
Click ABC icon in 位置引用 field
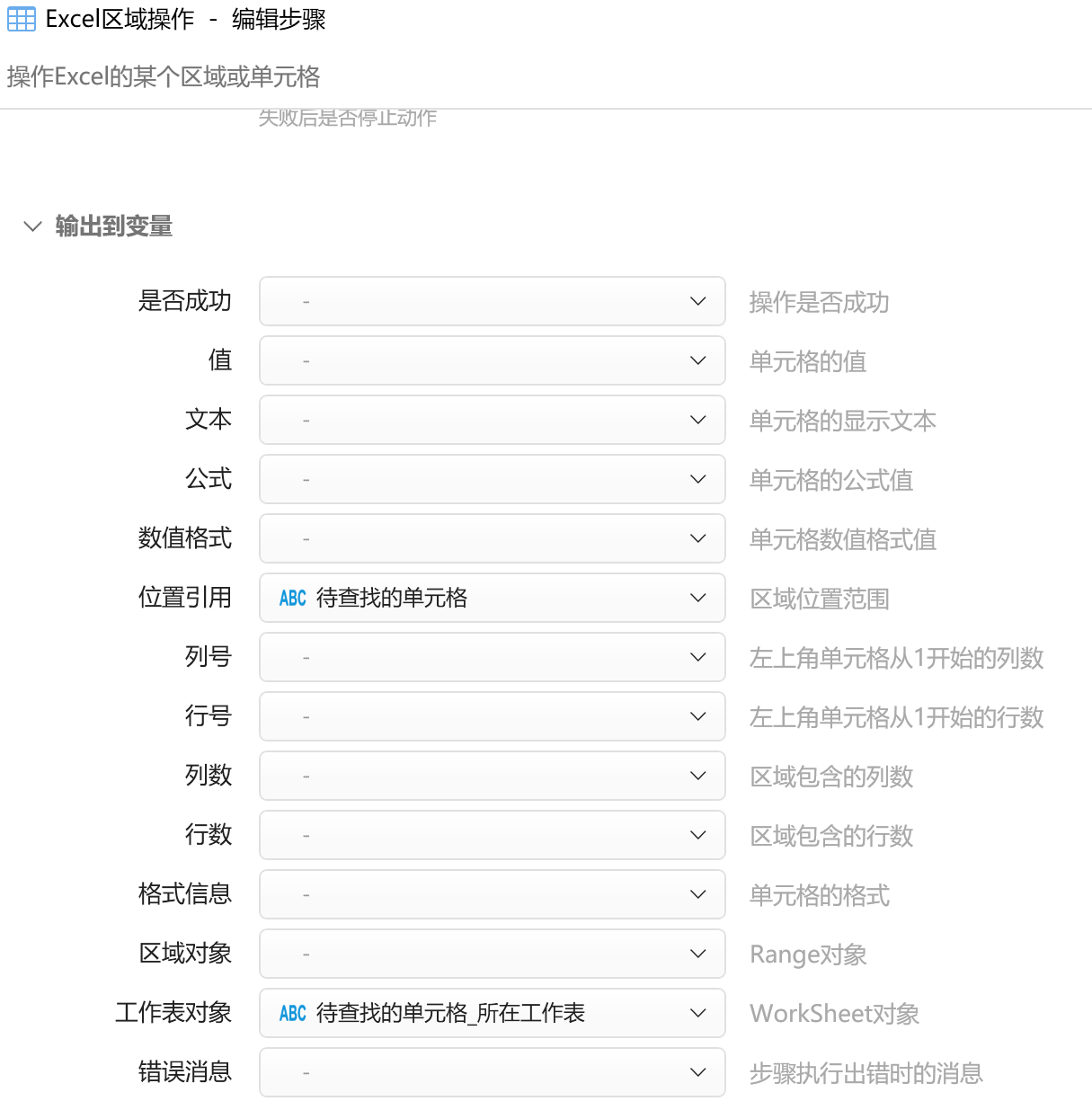[292, 599]
